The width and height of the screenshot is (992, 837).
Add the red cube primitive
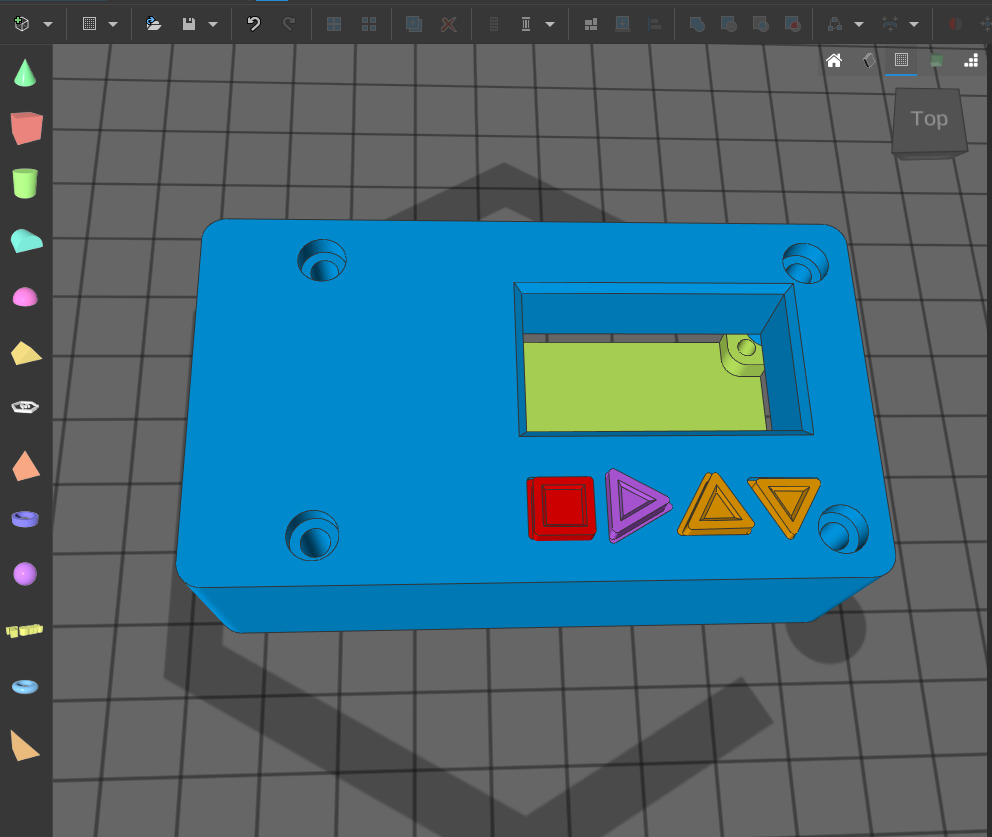point(27,128)
